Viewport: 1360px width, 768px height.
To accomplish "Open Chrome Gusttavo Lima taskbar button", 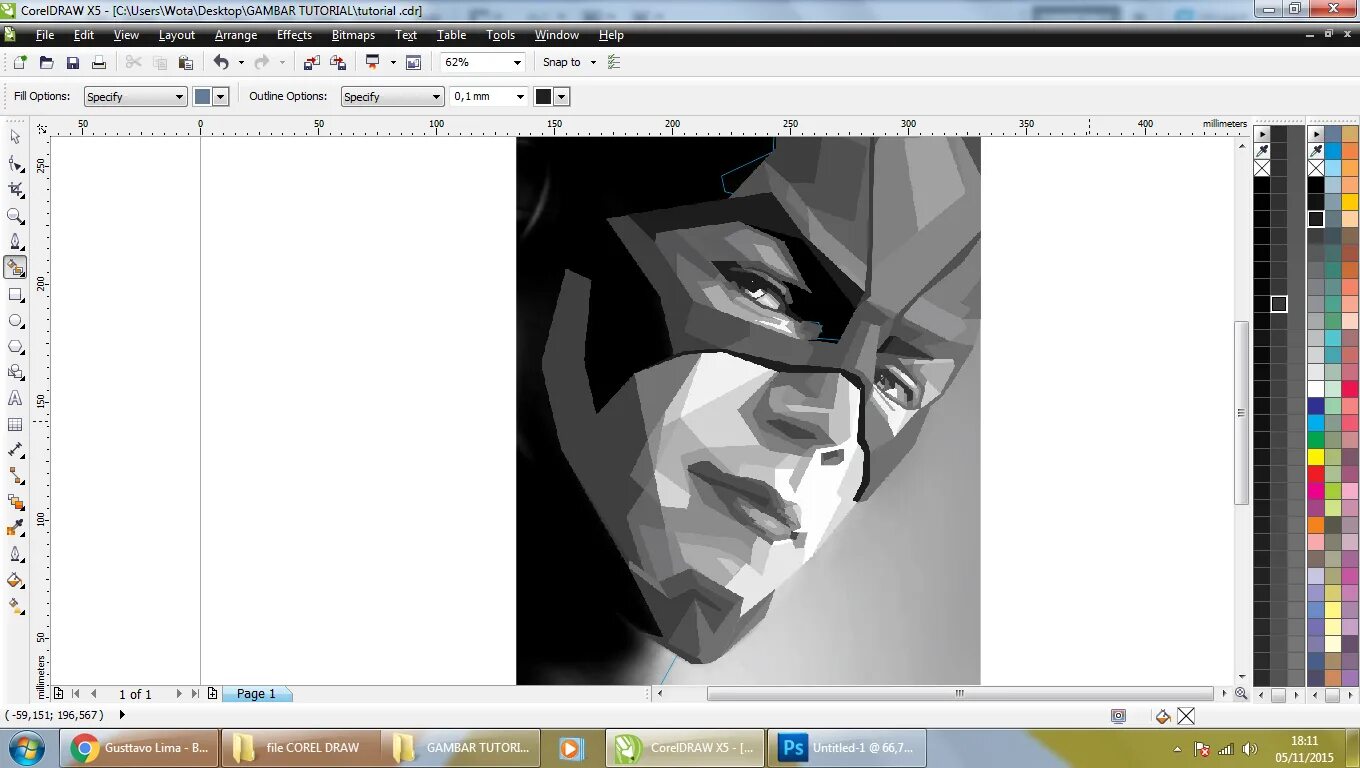I will (x=139, y=748).
